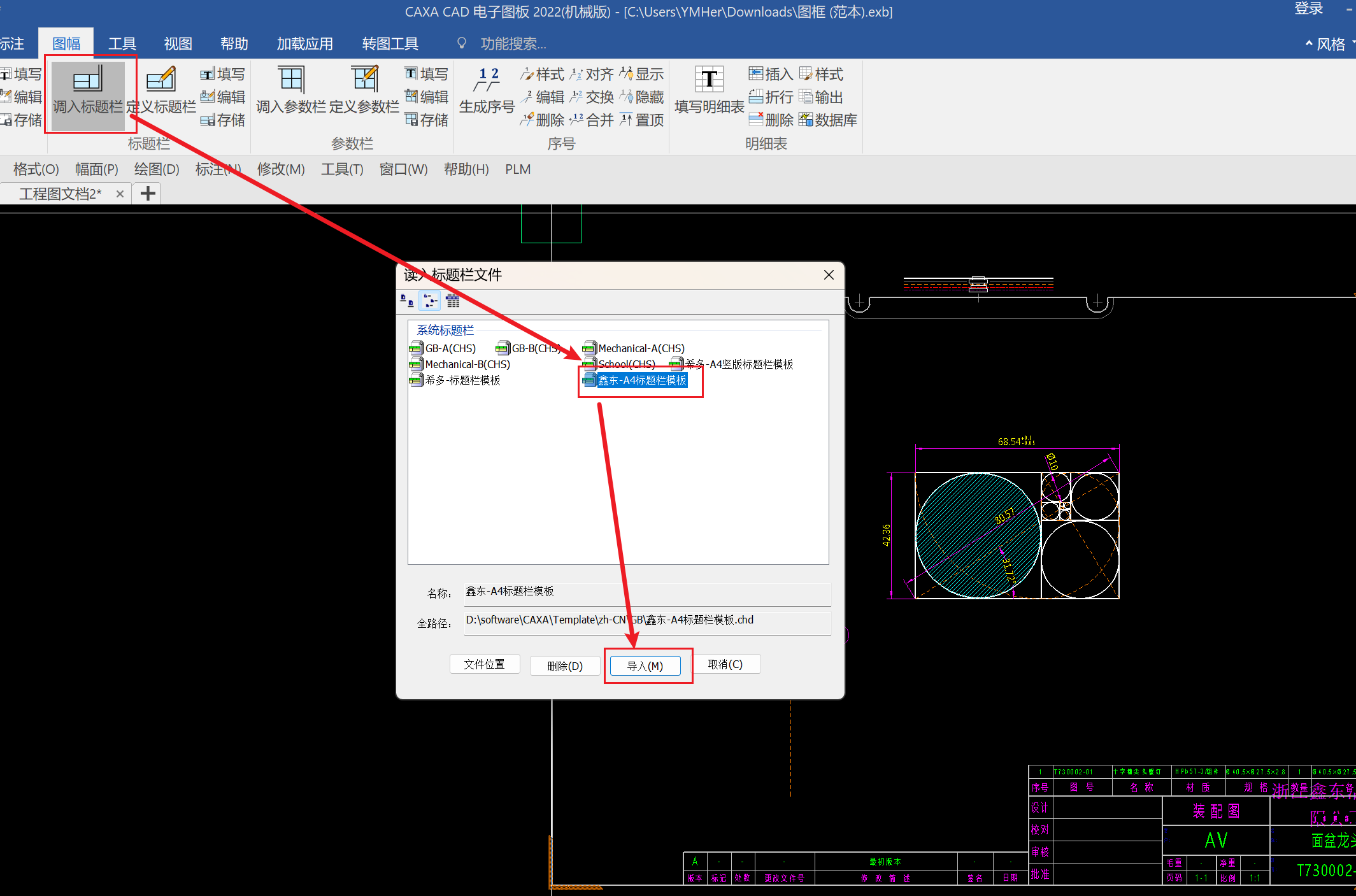Select the GB-B(CHS) title block
Image resolution: width=1356 pixels, height=896 pixels.
pos(529,348)
